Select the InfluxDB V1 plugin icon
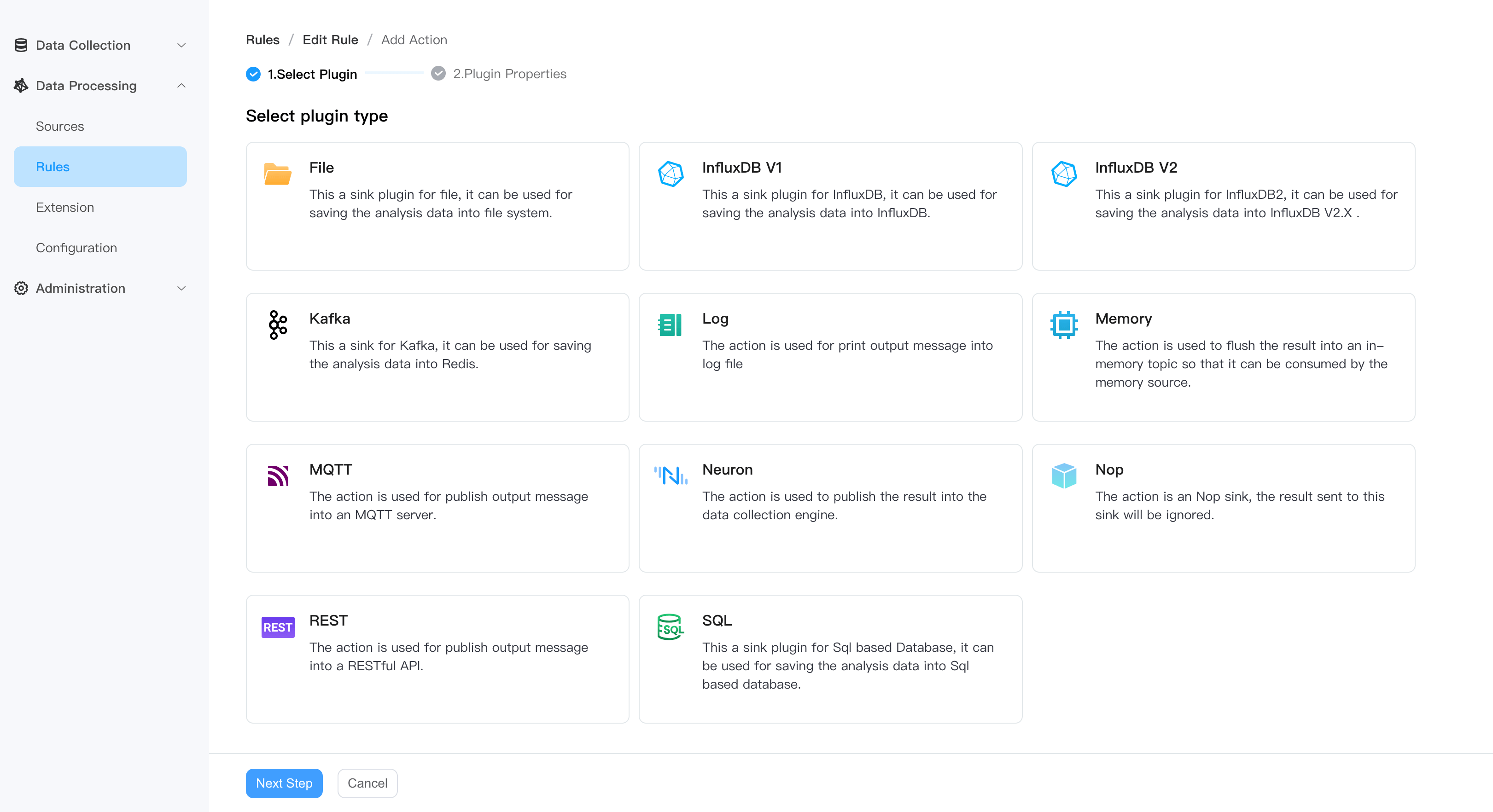The width and height of the screenshot is (1493, 812). click(x=671, y=174)
